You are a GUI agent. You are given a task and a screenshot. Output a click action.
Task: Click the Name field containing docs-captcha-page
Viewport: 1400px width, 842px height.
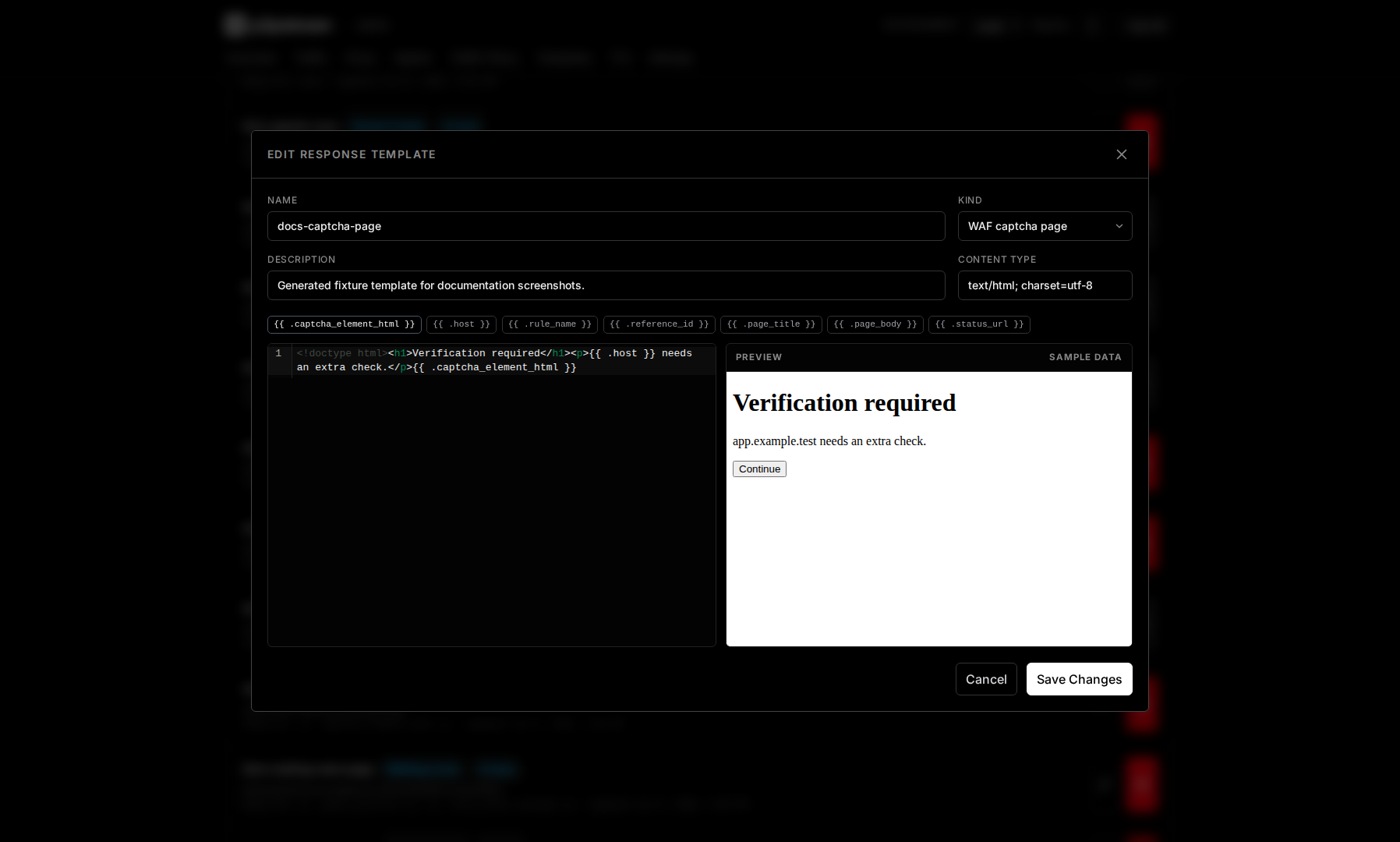[x=606, y=226]
